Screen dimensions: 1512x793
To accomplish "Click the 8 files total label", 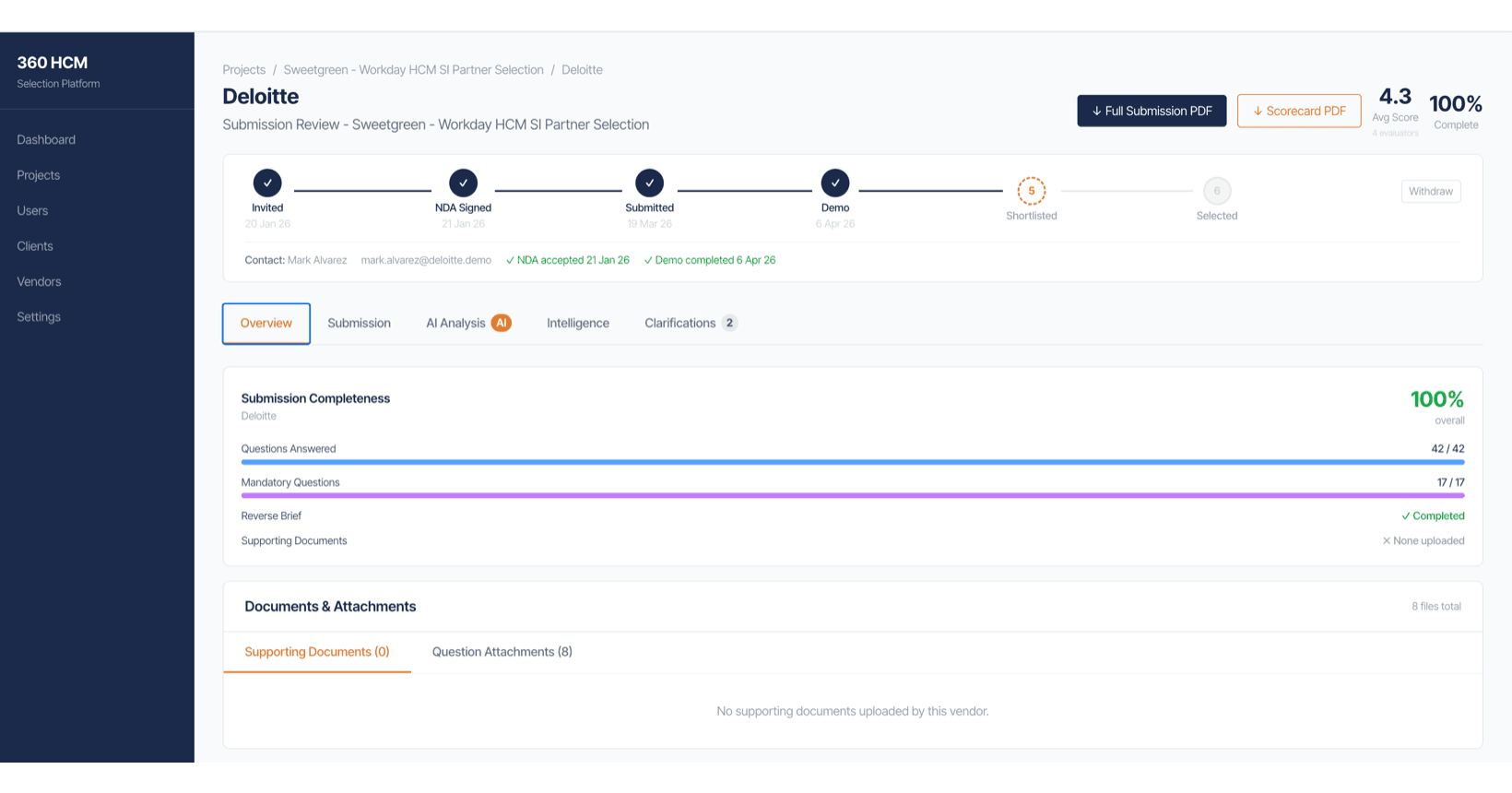I will (x=1436, y=607).
